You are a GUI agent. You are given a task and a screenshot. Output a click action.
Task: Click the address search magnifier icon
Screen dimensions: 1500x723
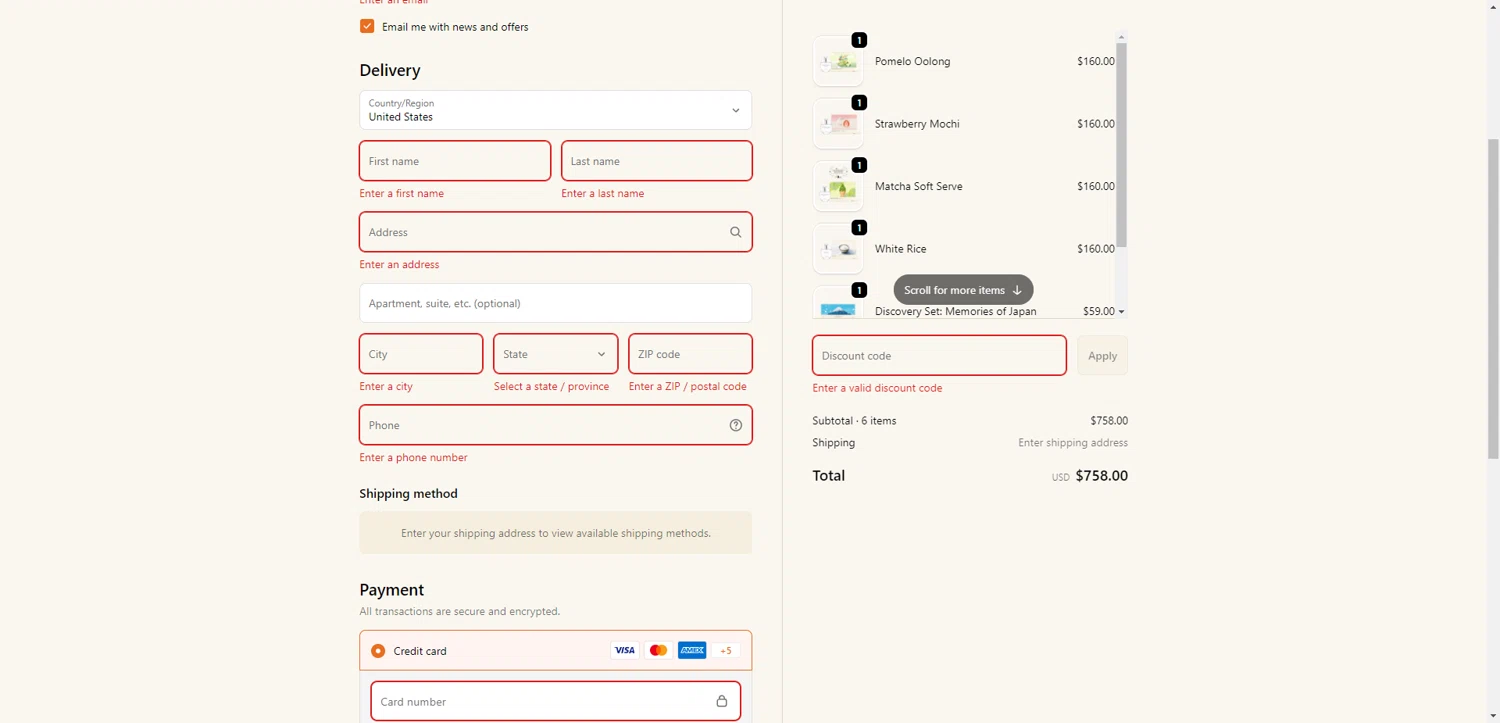pyautogui.click(x=736, y=232)
